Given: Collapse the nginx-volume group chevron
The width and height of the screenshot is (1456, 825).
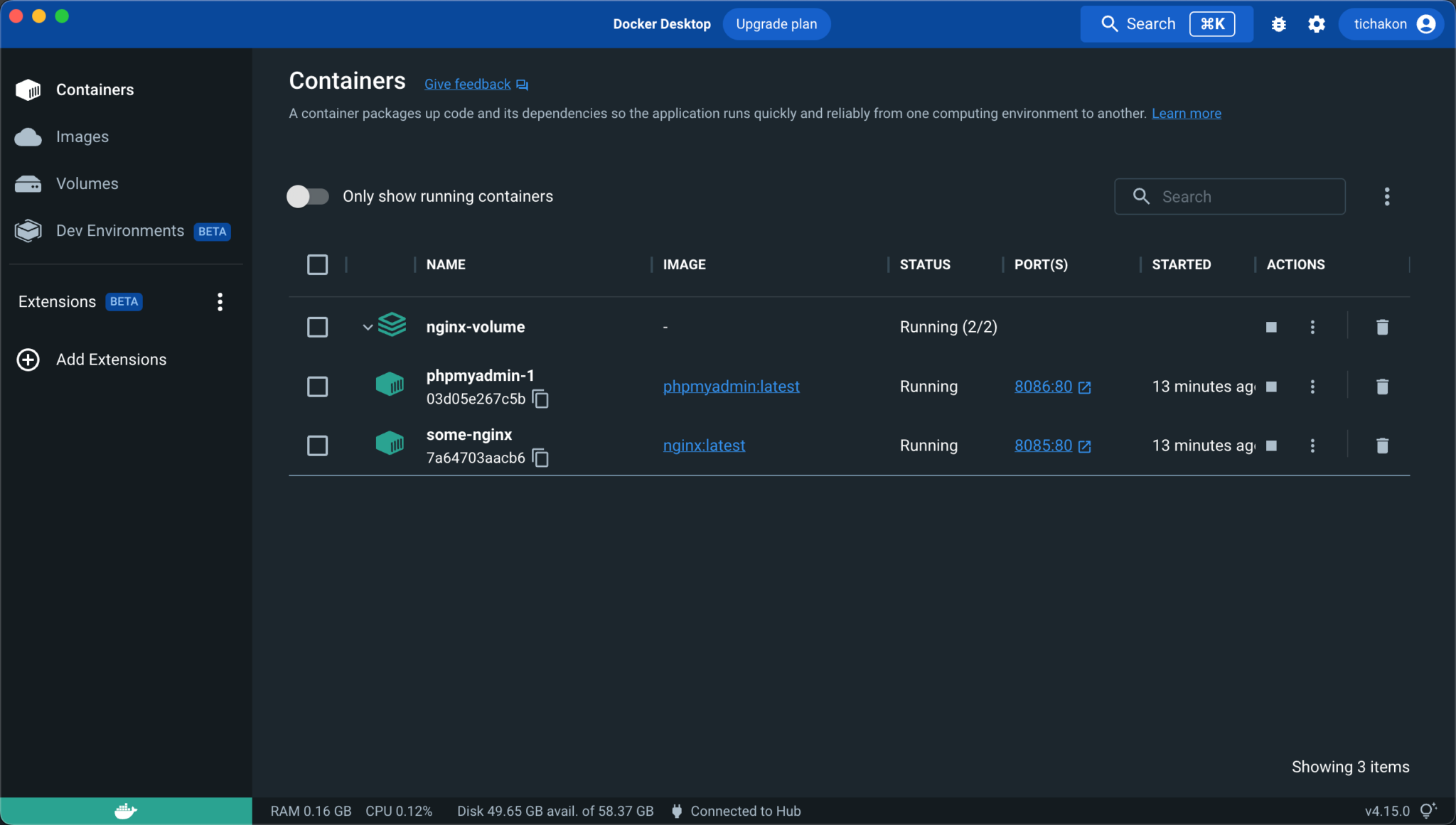Looking at the screenshot, I should coord(367,326).
